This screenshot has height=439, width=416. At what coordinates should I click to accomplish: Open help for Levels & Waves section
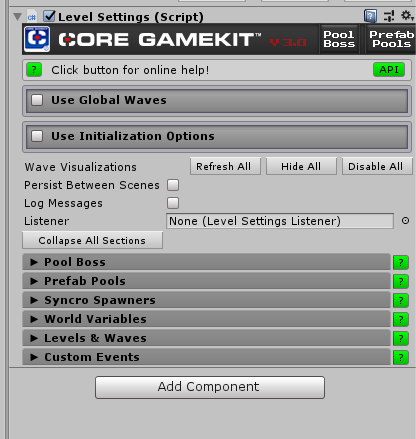pos(401,339)
